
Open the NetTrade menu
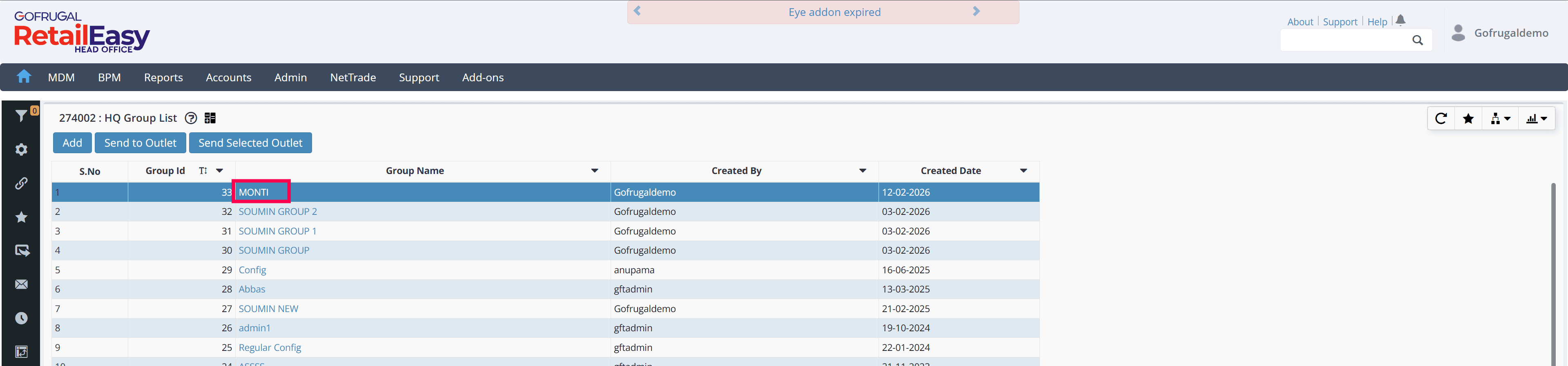[x=352, y=77]
